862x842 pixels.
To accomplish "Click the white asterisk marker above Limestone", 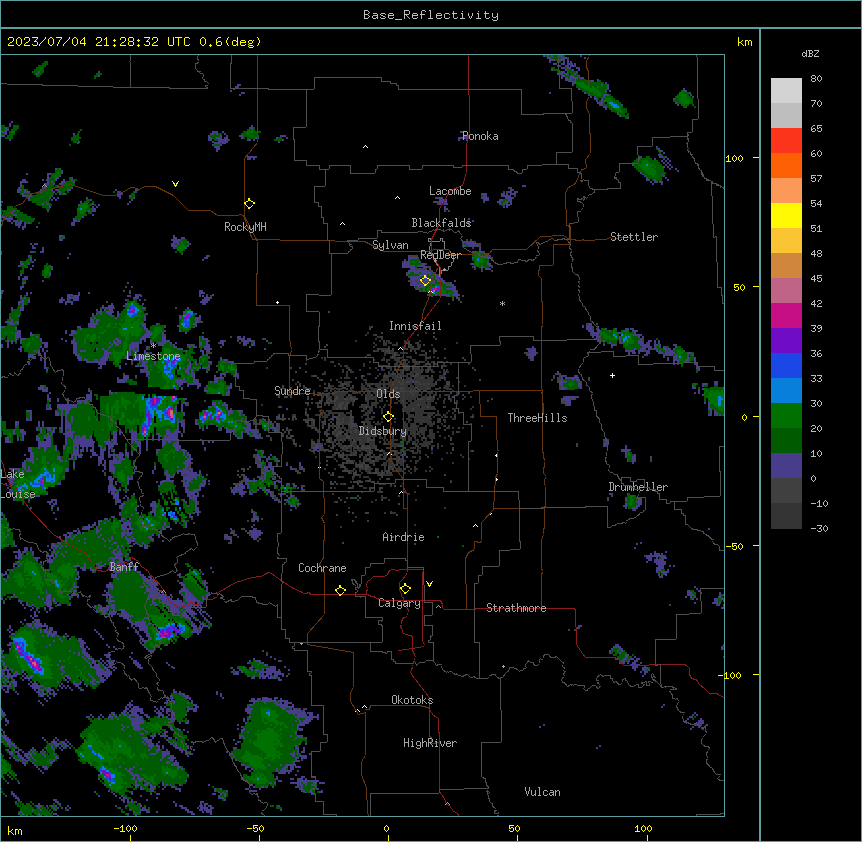I will click(153, 346).
